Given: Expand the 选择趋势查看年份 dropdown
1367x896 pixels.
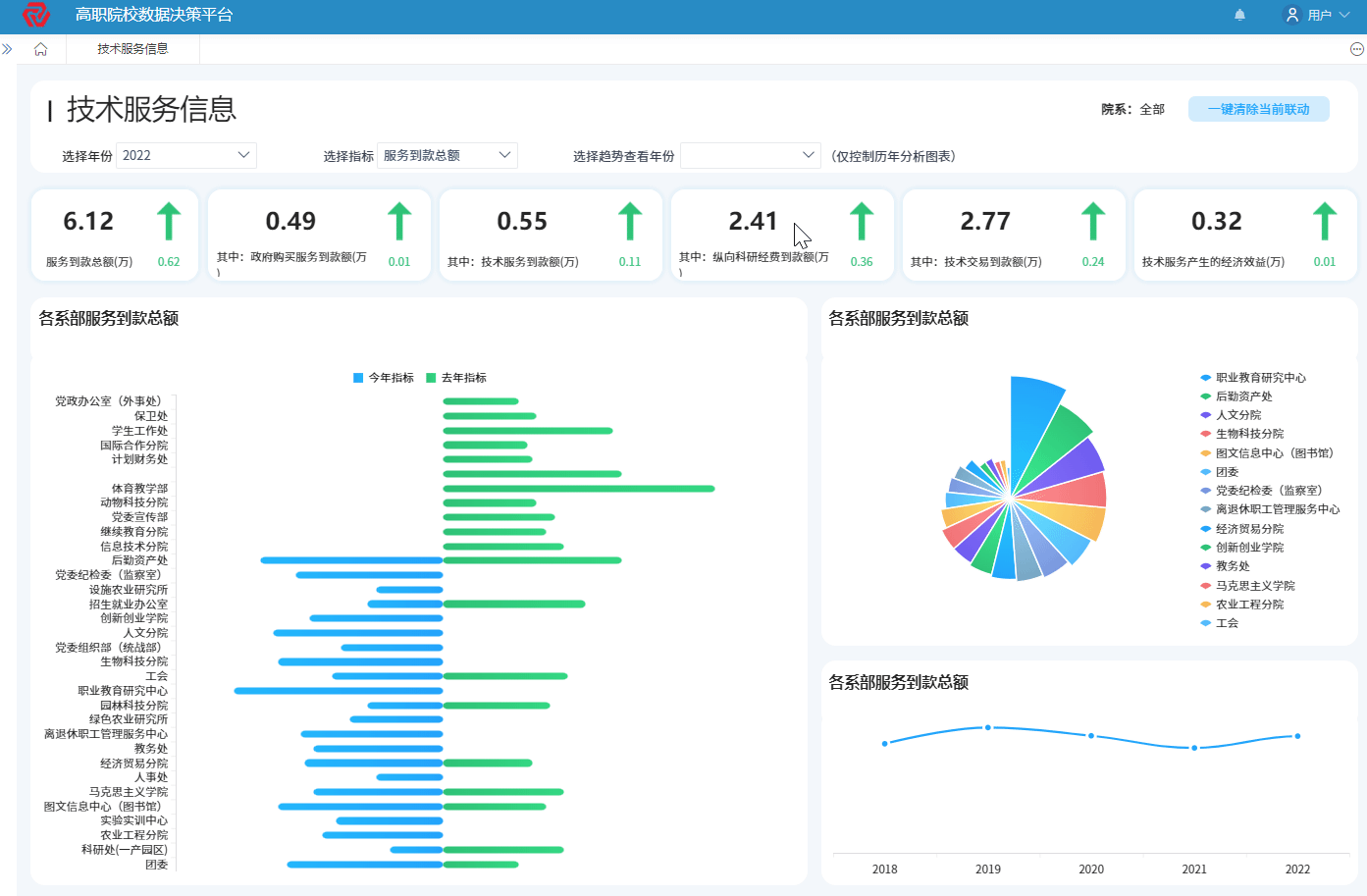Looking at the screenshot, I should [x=750, y=155].
